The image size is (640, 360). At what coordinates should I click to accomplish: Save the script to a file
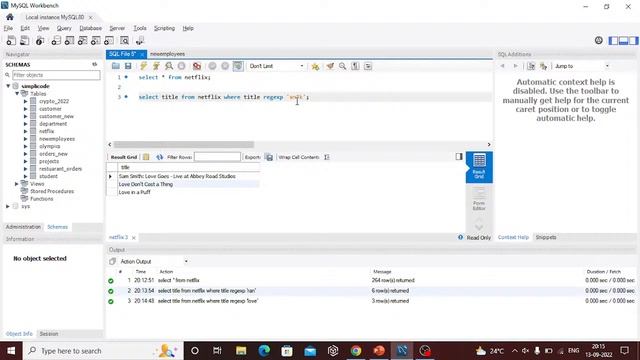pos(128,66)
